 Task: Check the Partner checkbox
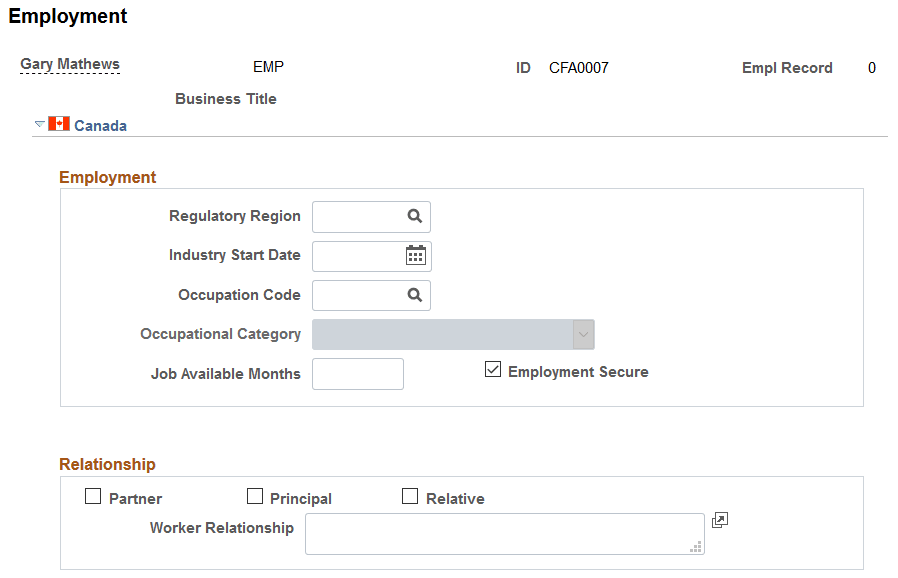click(x=93, y=495)
